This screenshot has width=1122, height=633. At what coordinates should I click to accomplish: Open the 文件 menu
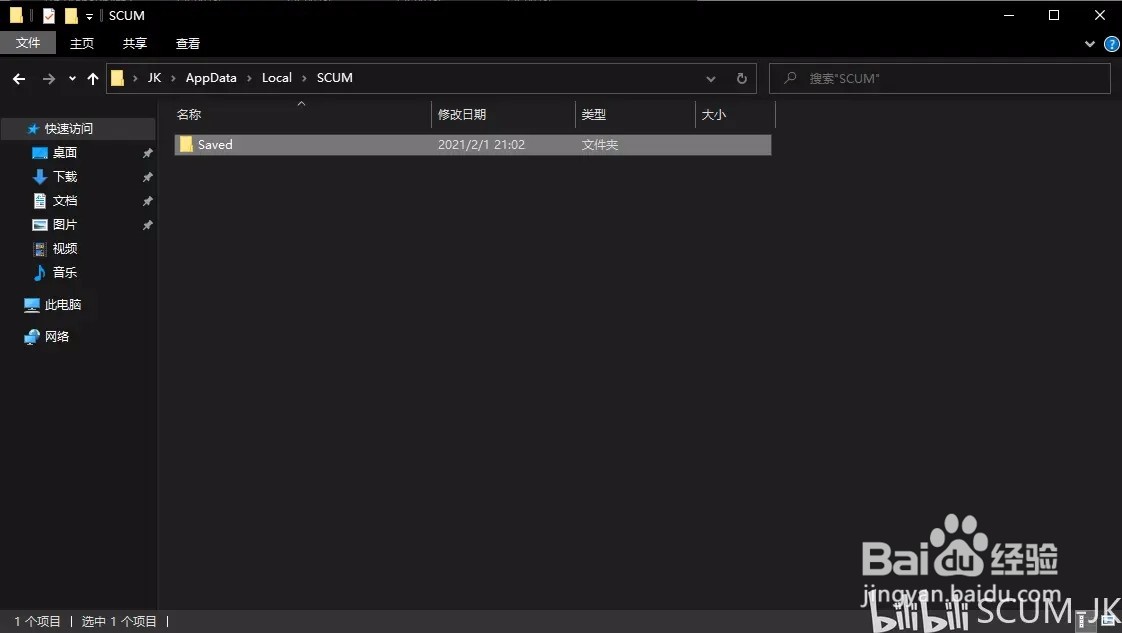click(28, 43)
